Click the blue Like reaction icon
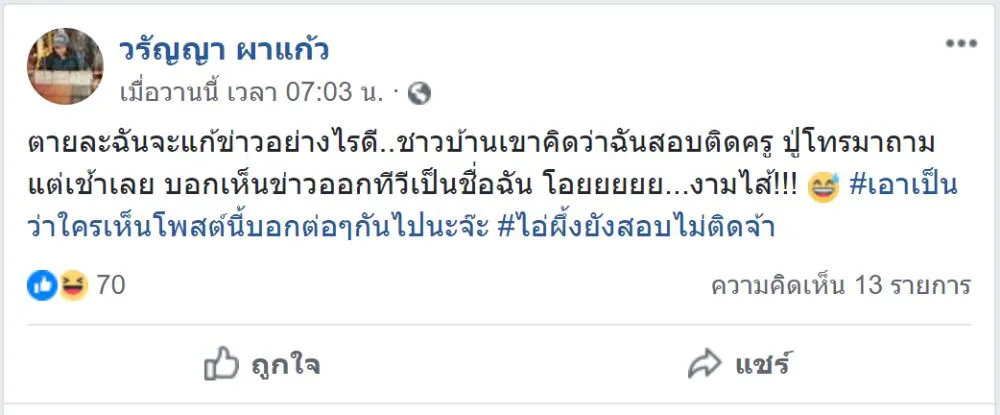Viewport: 1000px width, 415px height. click(42, 286)
